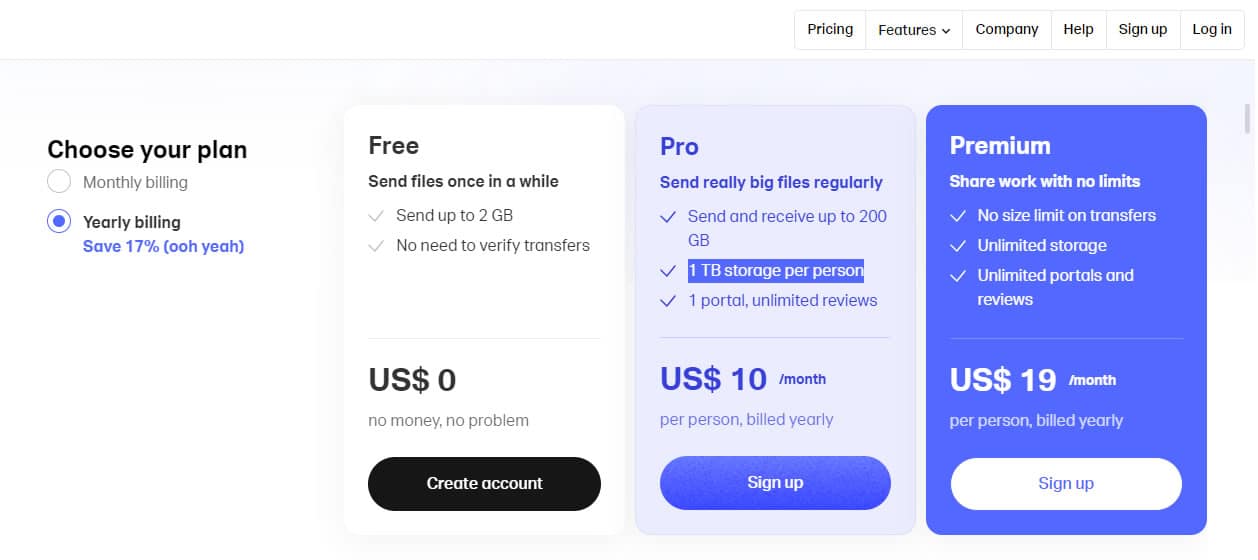The height and width of the screenshot is (560, 1258).
Task: Click the Log in link
Action: [1212, 30]
